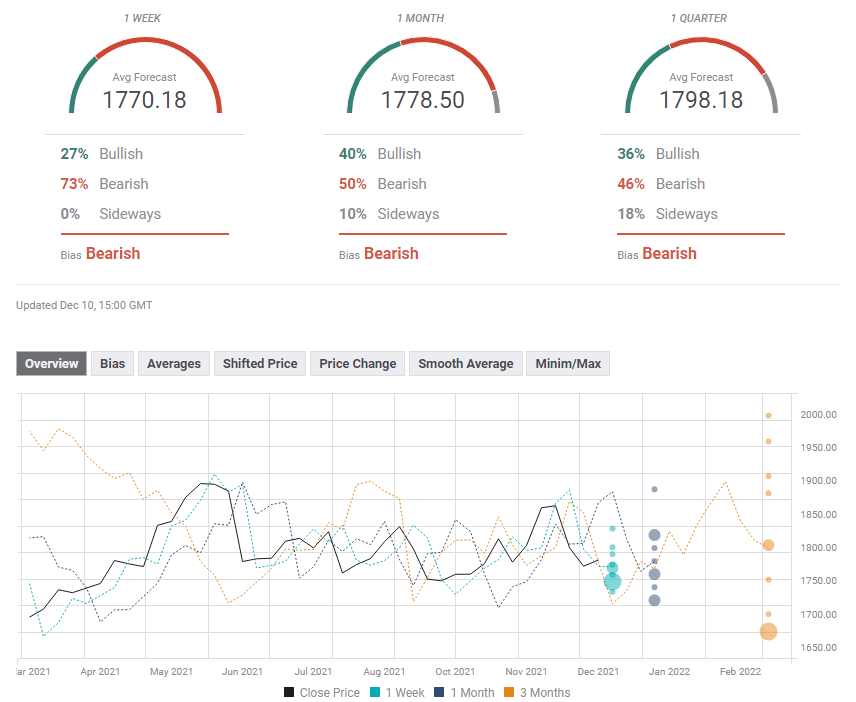Viewport: 856px width, 702px height.
Task: Click the highest gray-blue dot above Jan 2022
Action: (x=654, y=489)
